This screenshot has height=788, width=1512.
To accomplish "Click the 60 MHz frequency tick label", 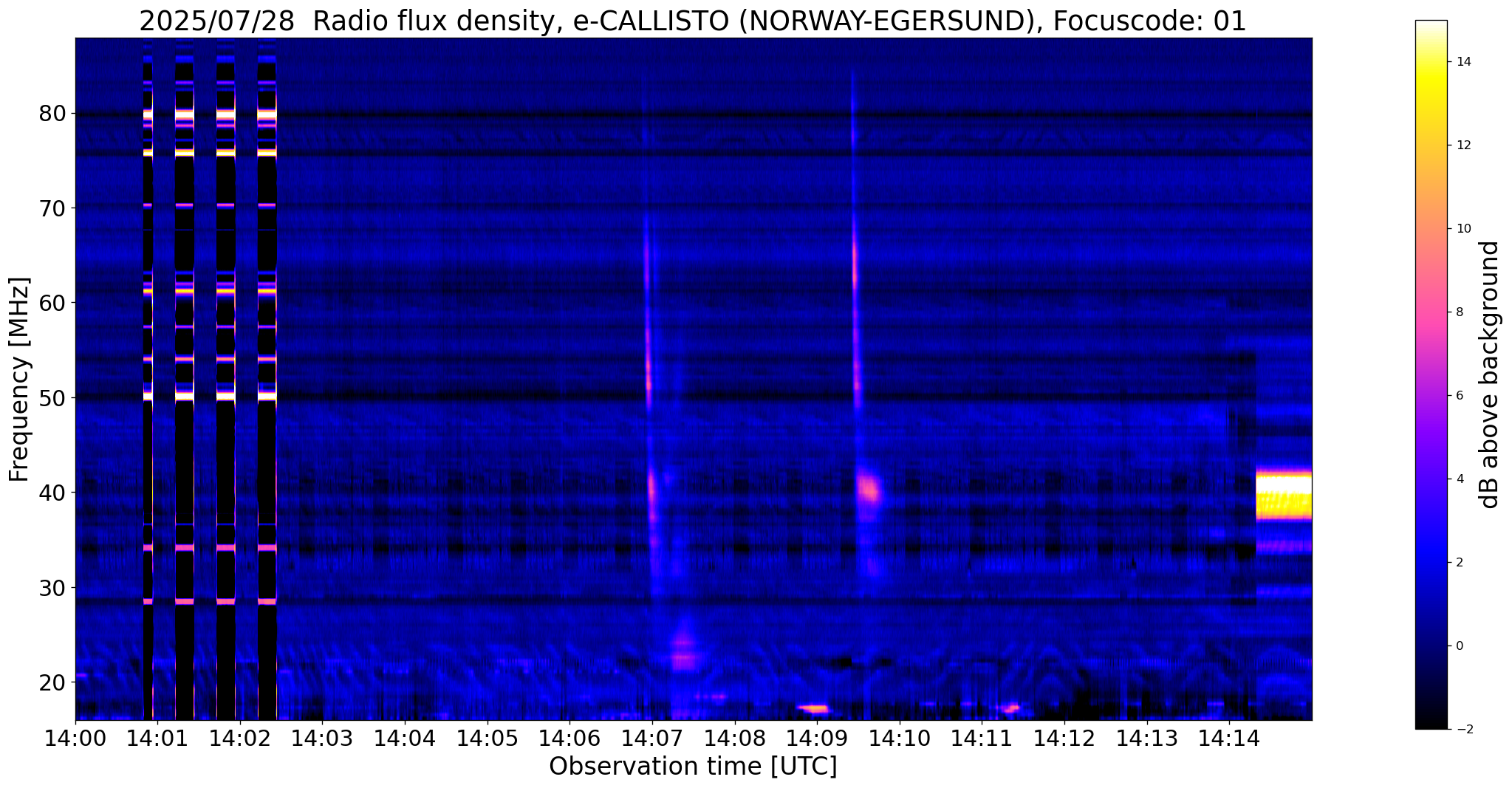I will pos(52,303).
